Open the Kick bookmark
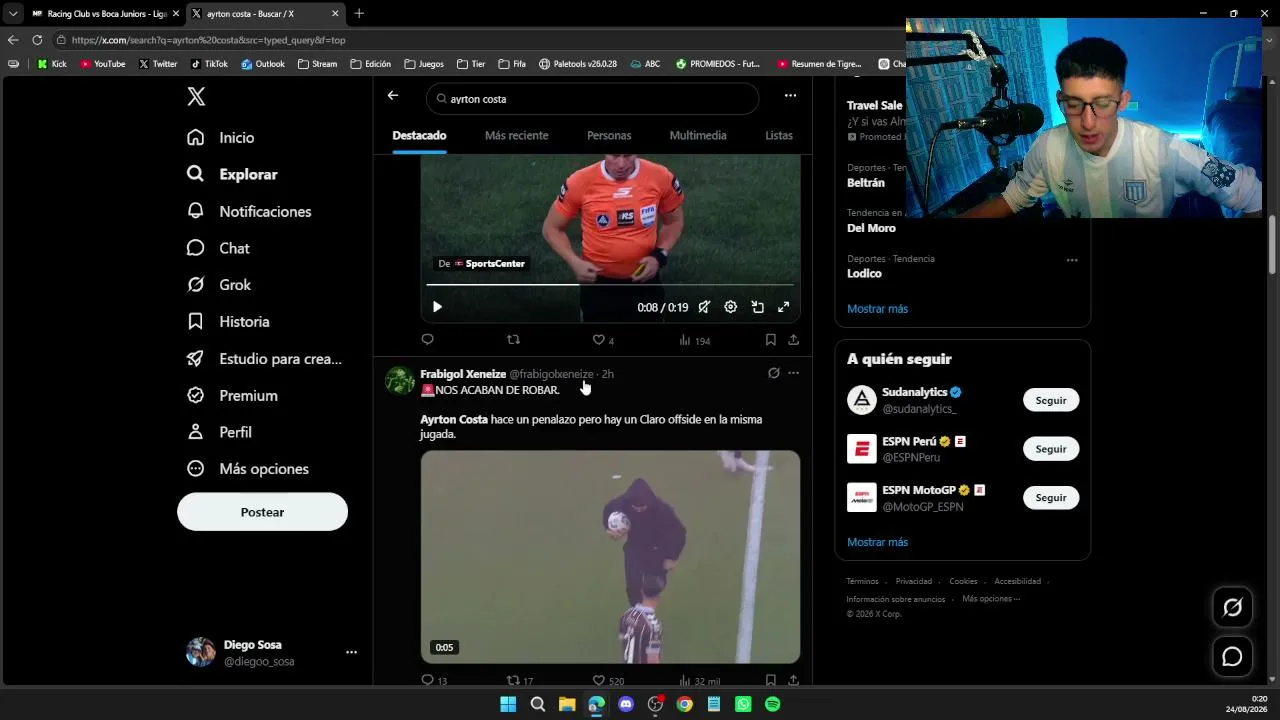 coord(52,64)
